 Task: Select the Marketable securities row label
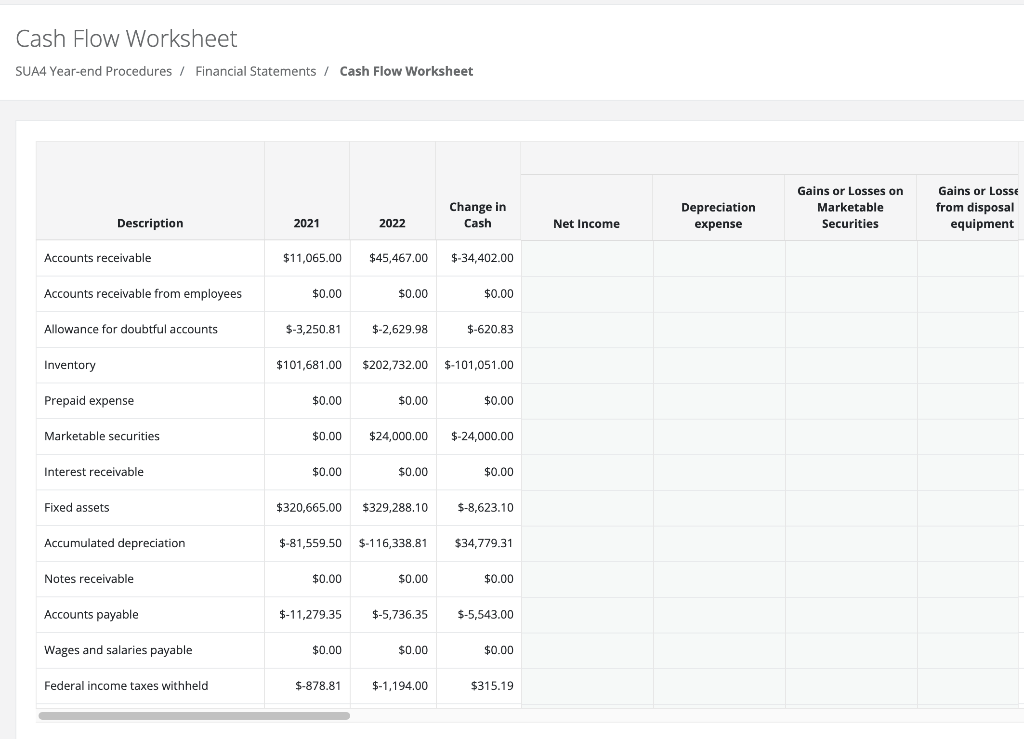pos(101,436)
